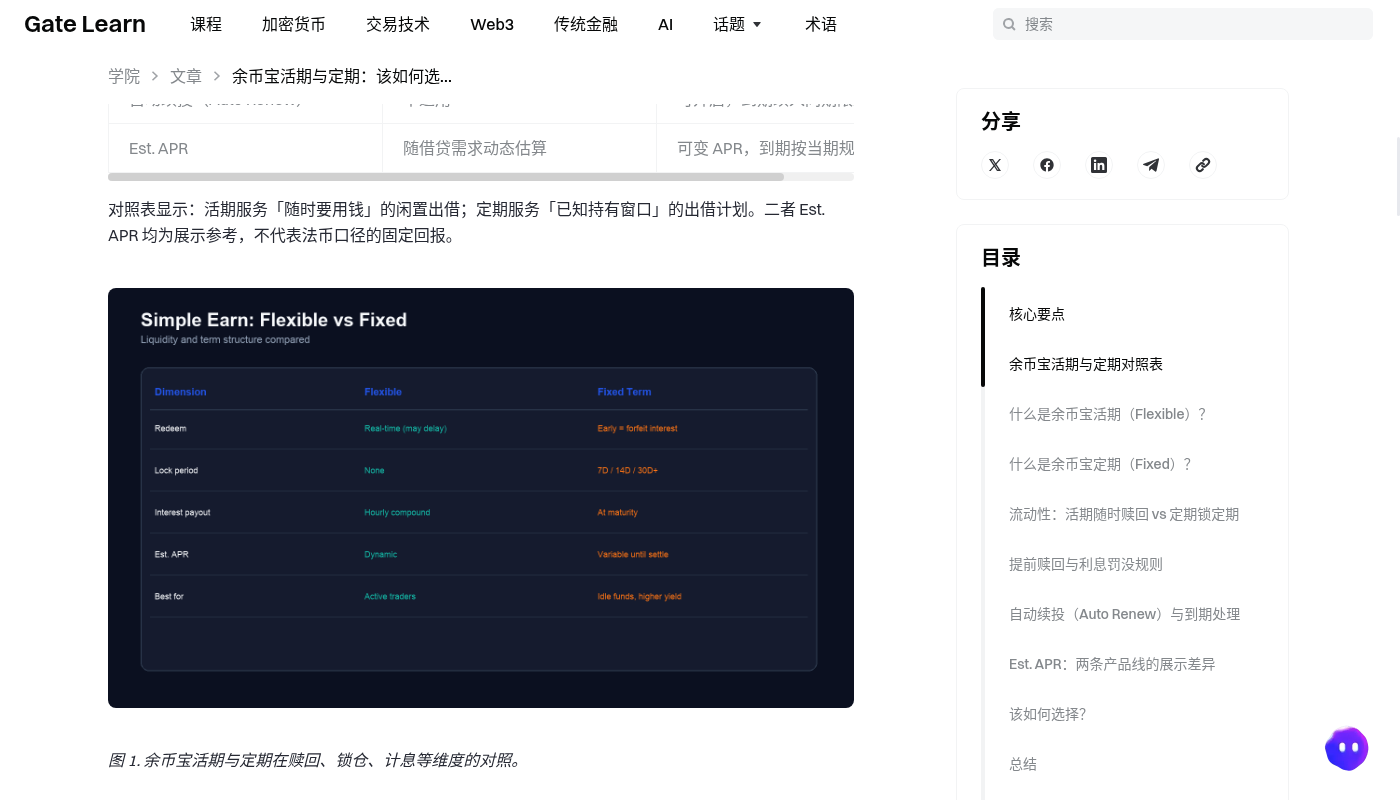The height and width of the screenshot is (800, 1400).
Task: Jump to 提前赎回与利息罚没规则 section
Action: [x=1086, y=564]
